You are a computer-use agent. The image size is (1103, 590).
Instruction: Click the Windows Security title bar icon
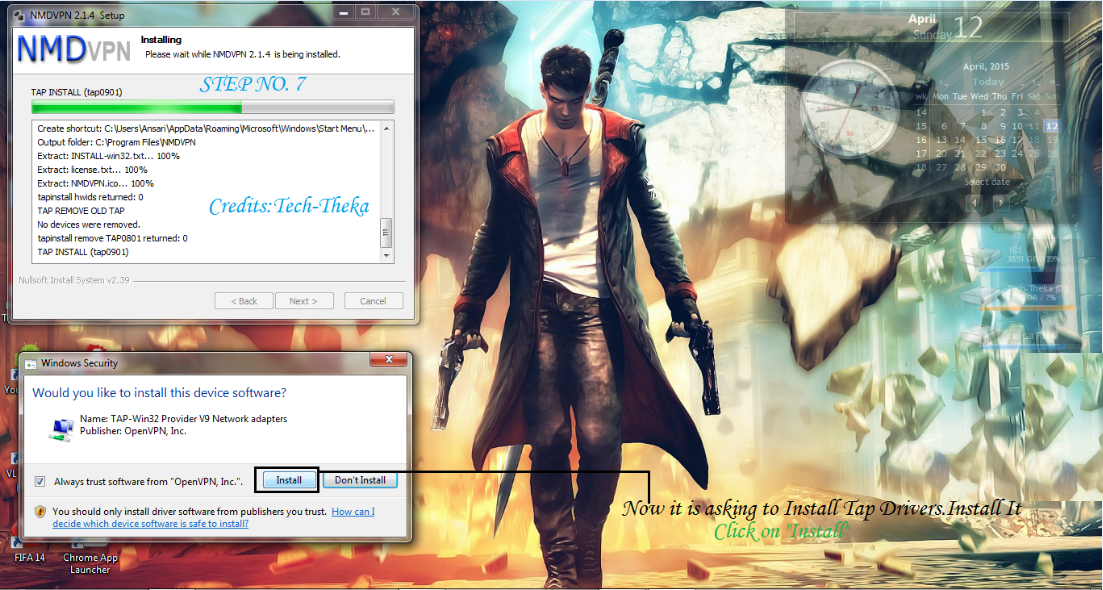(x=31, y=364)
